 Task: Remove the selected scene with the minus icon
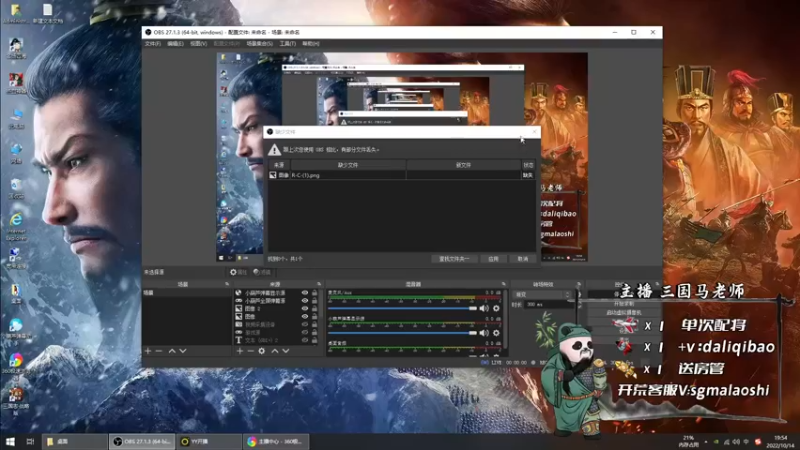click(x=159, y=351)
